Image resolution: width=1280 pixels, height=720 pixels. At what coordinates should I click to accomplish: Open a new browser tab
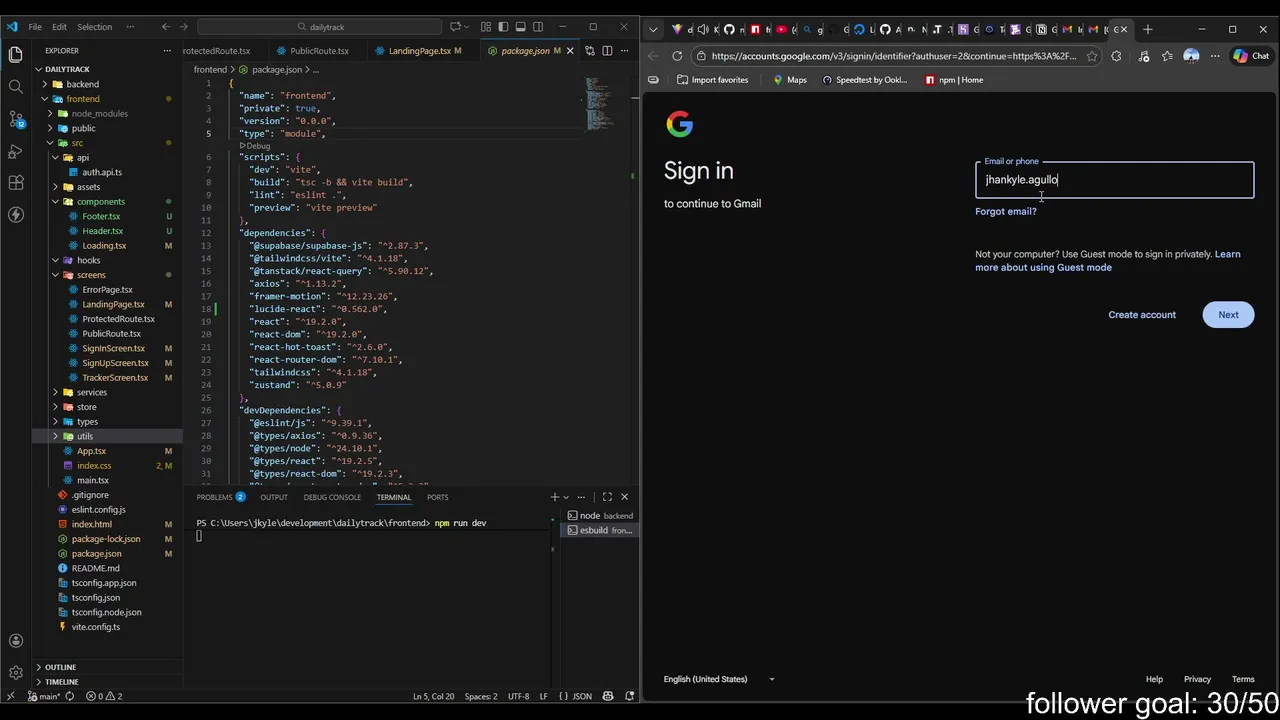1148,29
